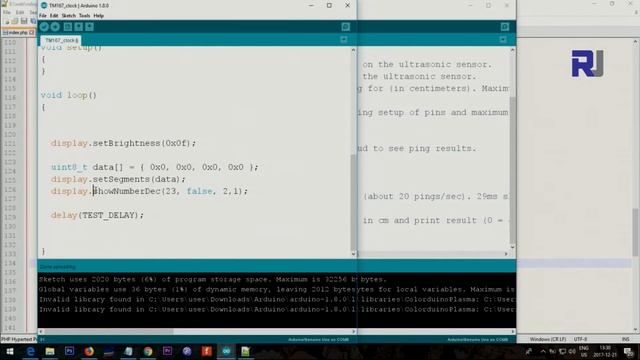
Task: Click the code editor vertical scrollbar thumb
Action: (353, 202)
